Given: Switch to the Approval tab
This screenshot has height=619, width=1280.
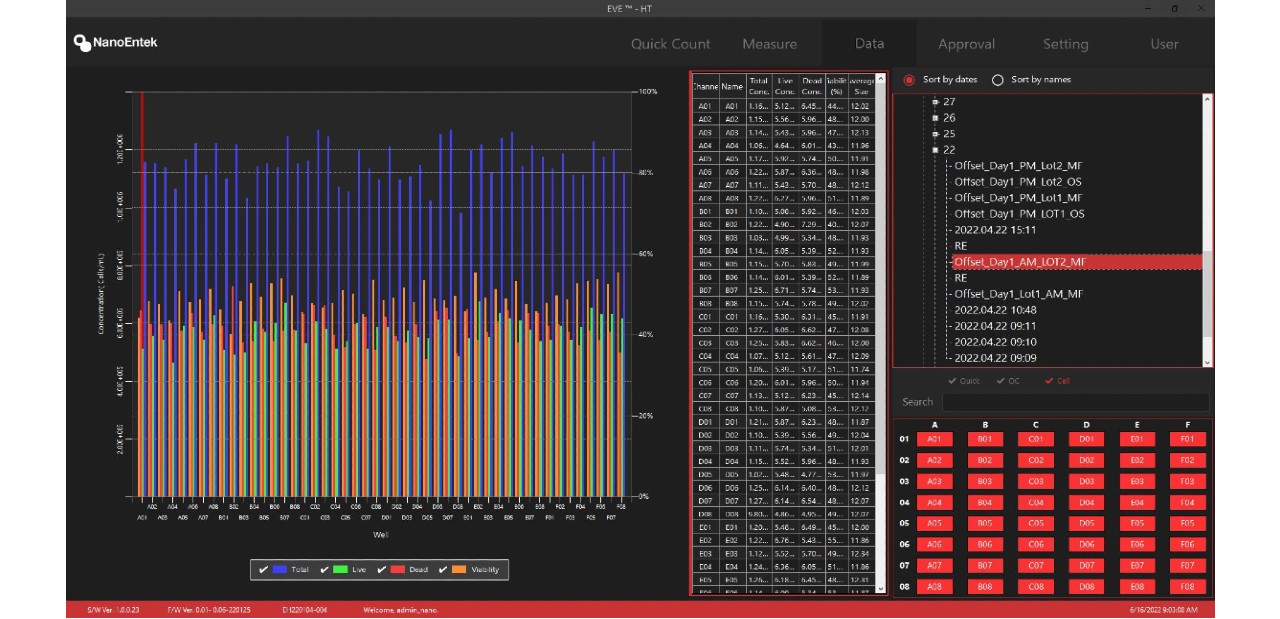Looking at the screenshot, I should pos(966,44).
